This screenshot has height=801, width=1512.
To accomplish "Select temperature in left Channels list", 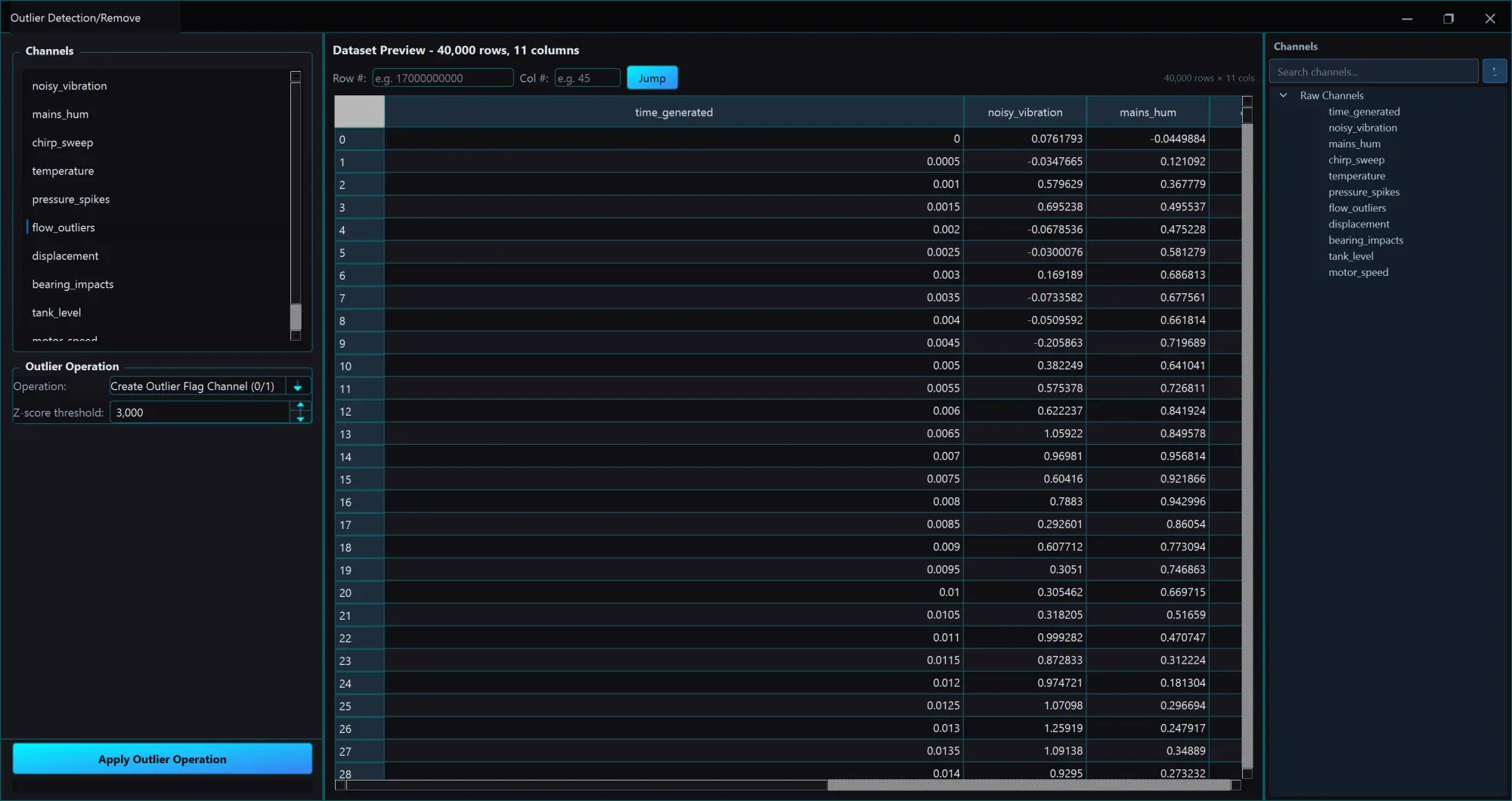I will pos(156,171).
